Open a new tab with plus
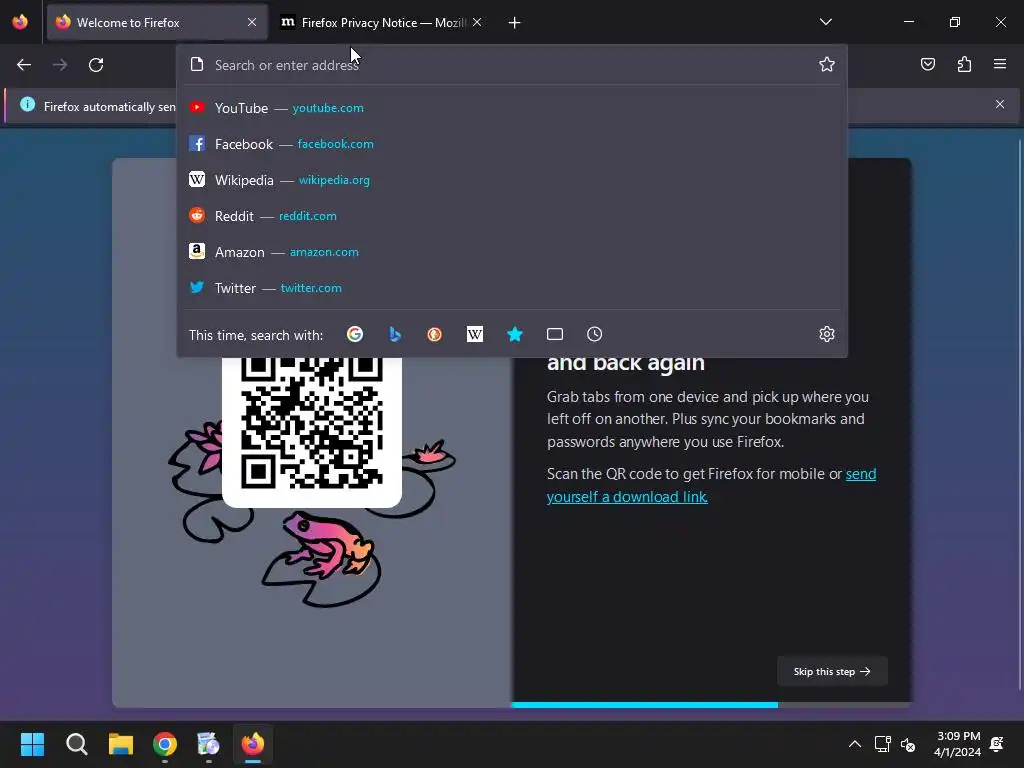Screen dimensions: 1024x768 (x=515, y=23)
